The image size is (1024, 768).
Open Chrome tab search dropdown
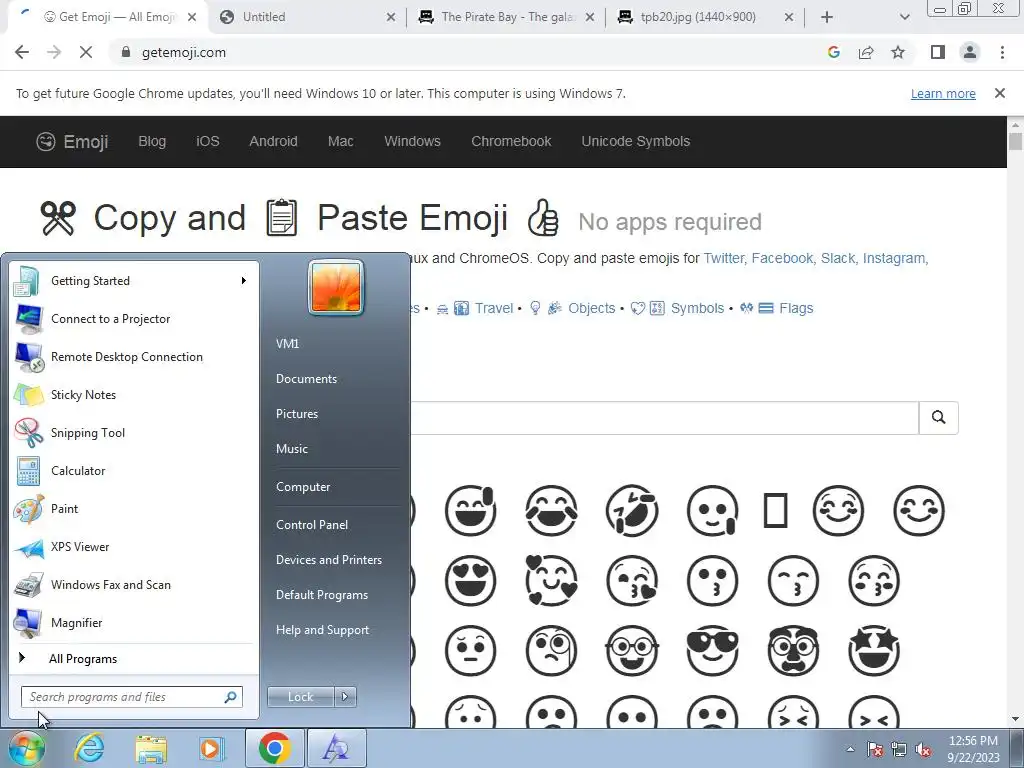904,17
